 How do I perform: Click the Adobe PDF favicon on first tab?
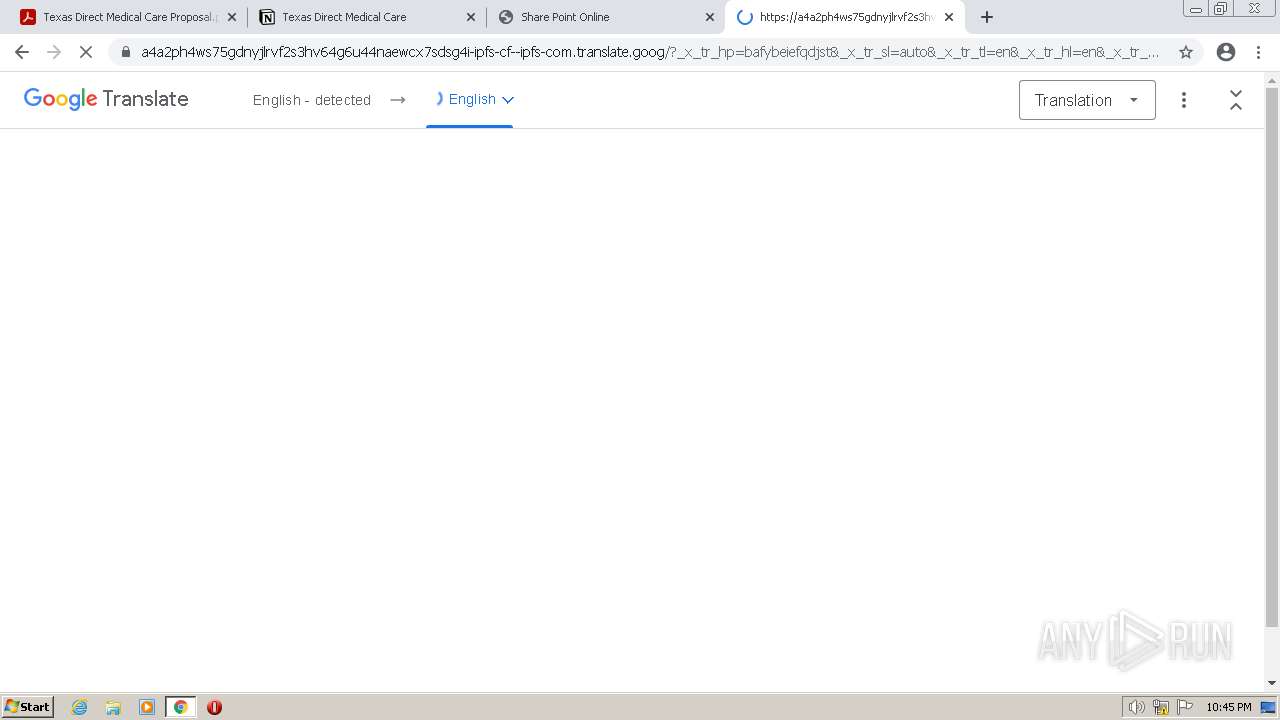(x=28, y=17)
